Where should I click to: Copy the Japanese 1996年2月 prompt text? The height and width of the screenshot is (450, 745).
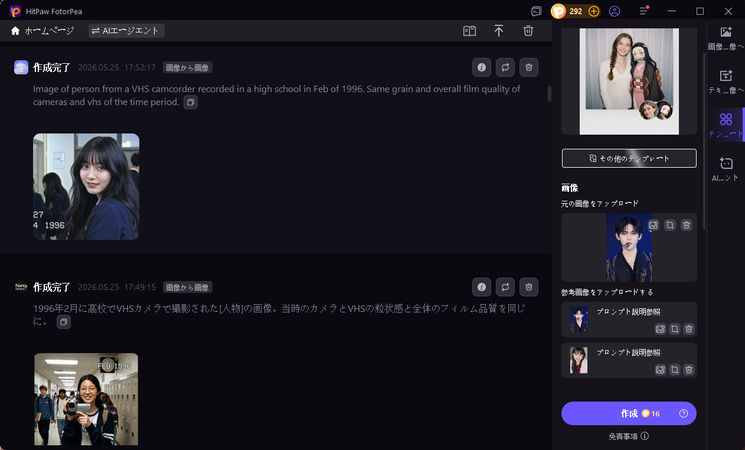(x=63, y=322)
